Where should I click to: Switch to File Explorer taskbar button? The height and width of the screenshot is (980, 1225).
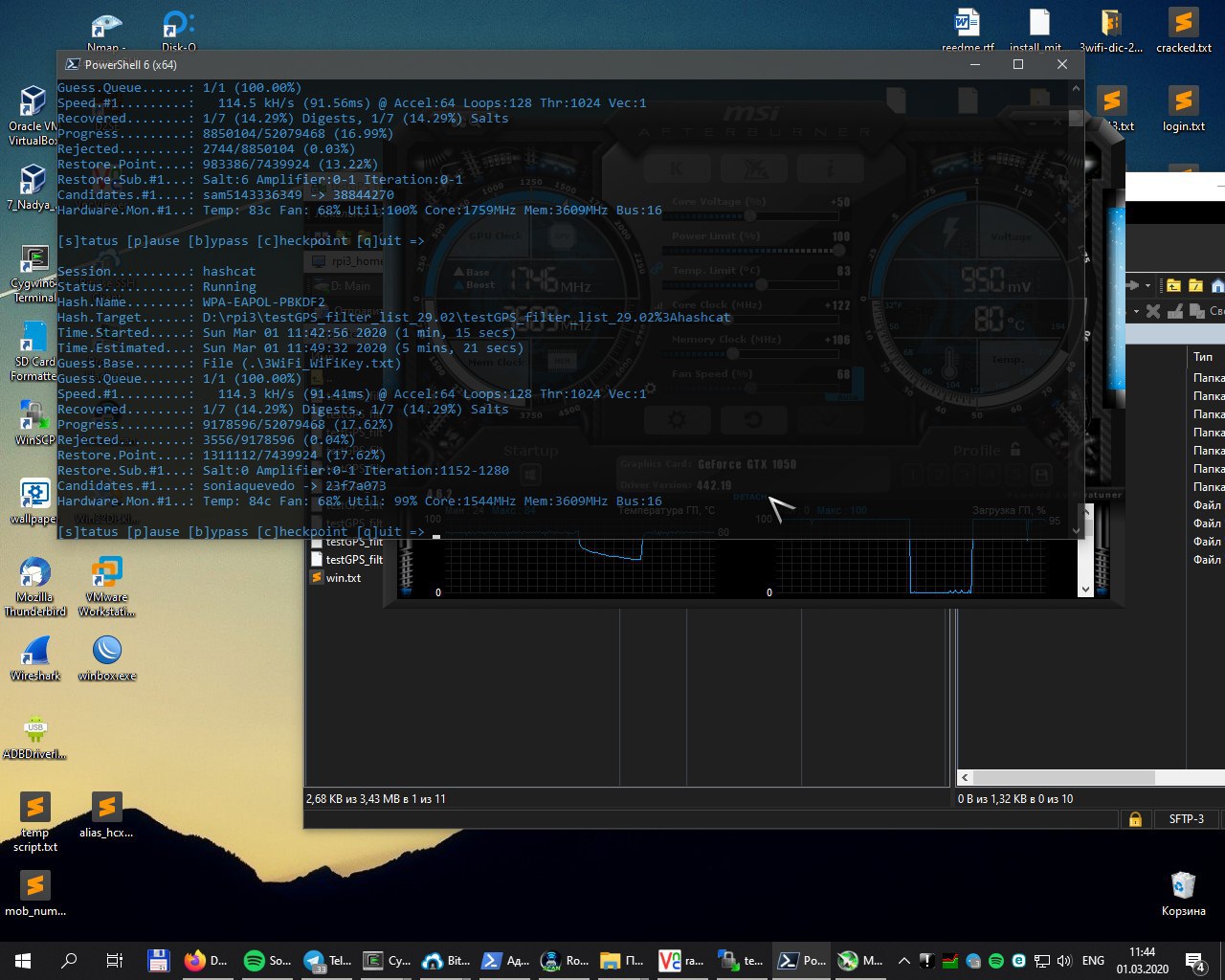pyautogui.click(x=622, y=961)
